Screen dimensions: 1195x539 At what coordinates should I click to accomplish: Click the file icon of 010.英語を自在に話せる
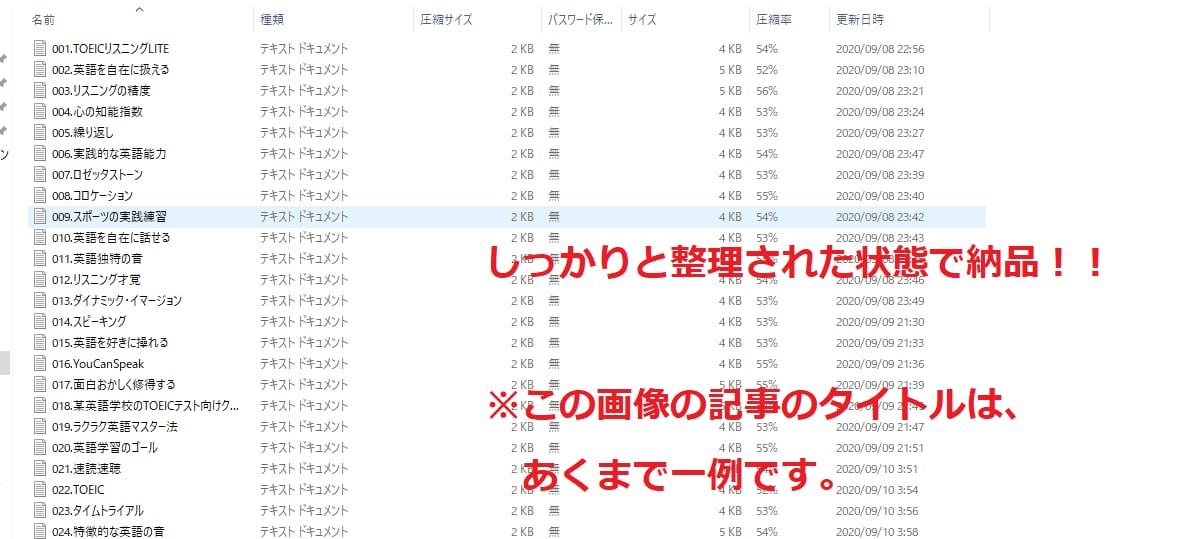point(40,237)
